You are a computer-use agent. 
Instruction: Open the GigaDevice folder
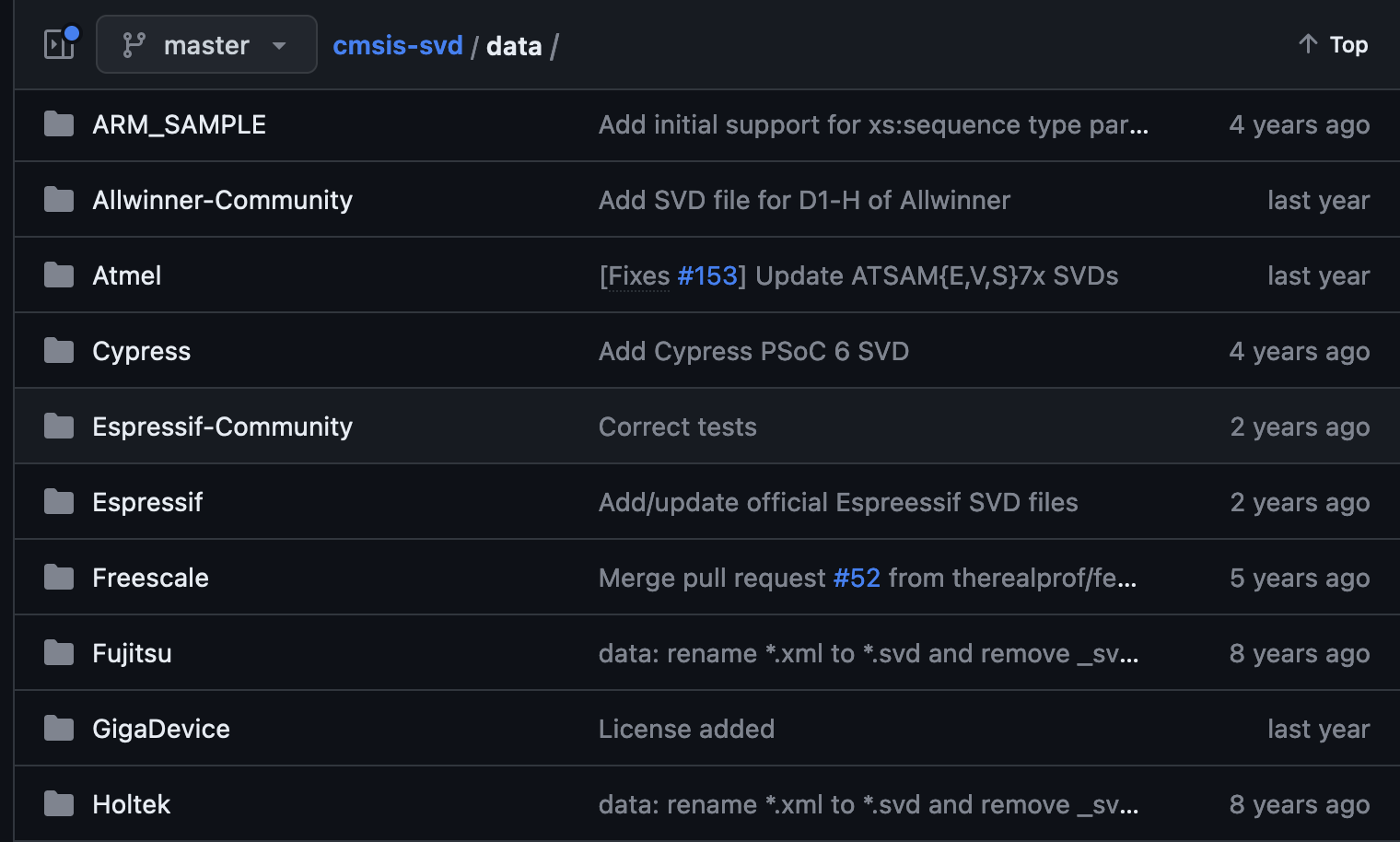coord(161,729)
